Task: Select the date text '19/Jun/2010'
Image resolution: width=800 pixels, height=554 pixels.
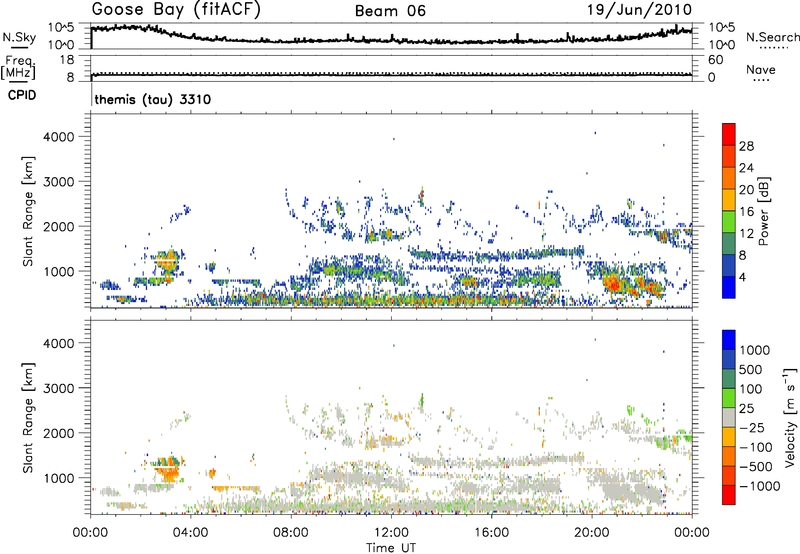Action: [x=639, y=10]
